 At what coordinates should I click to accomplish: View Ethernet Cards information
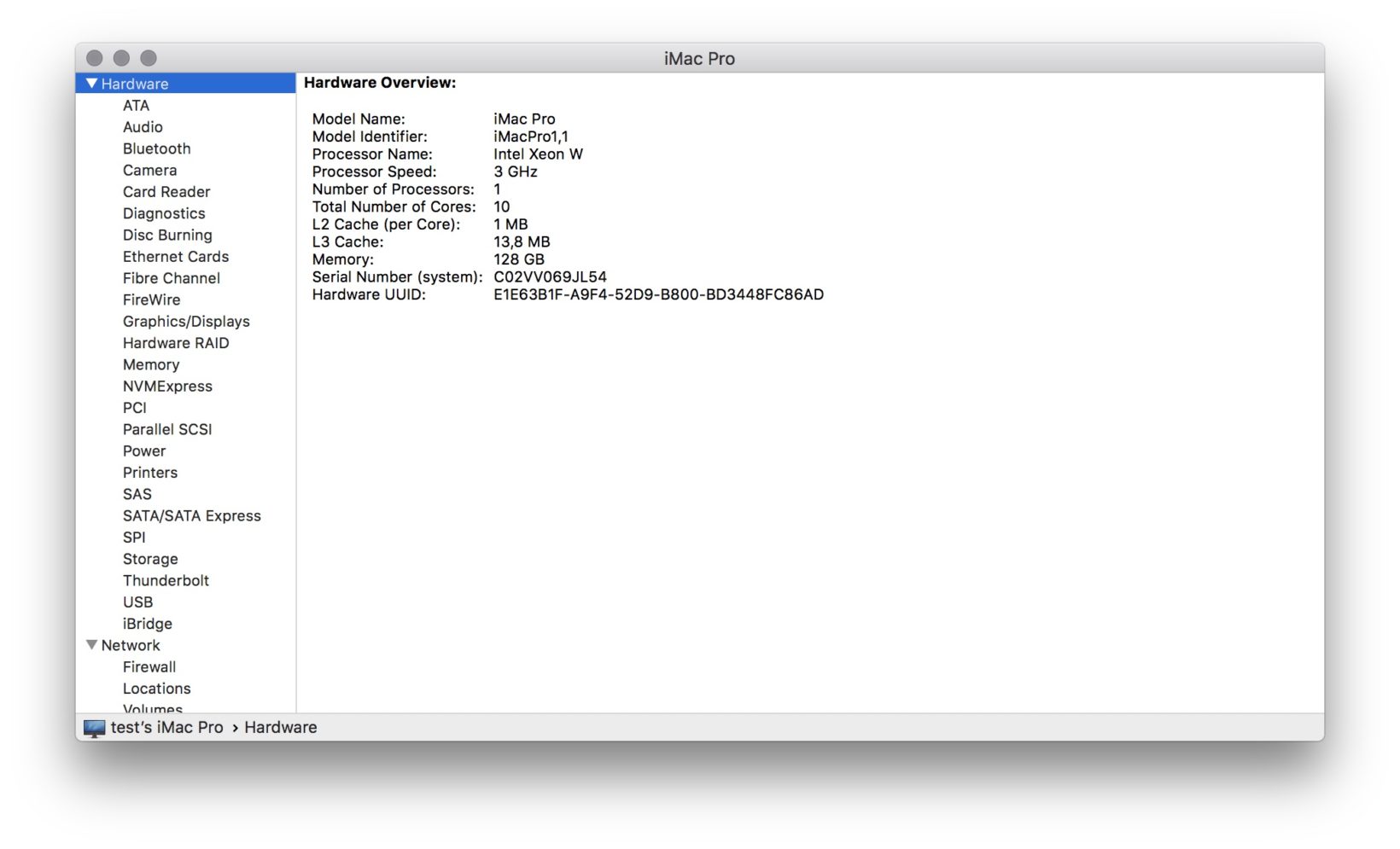click(x=176, y=257)
